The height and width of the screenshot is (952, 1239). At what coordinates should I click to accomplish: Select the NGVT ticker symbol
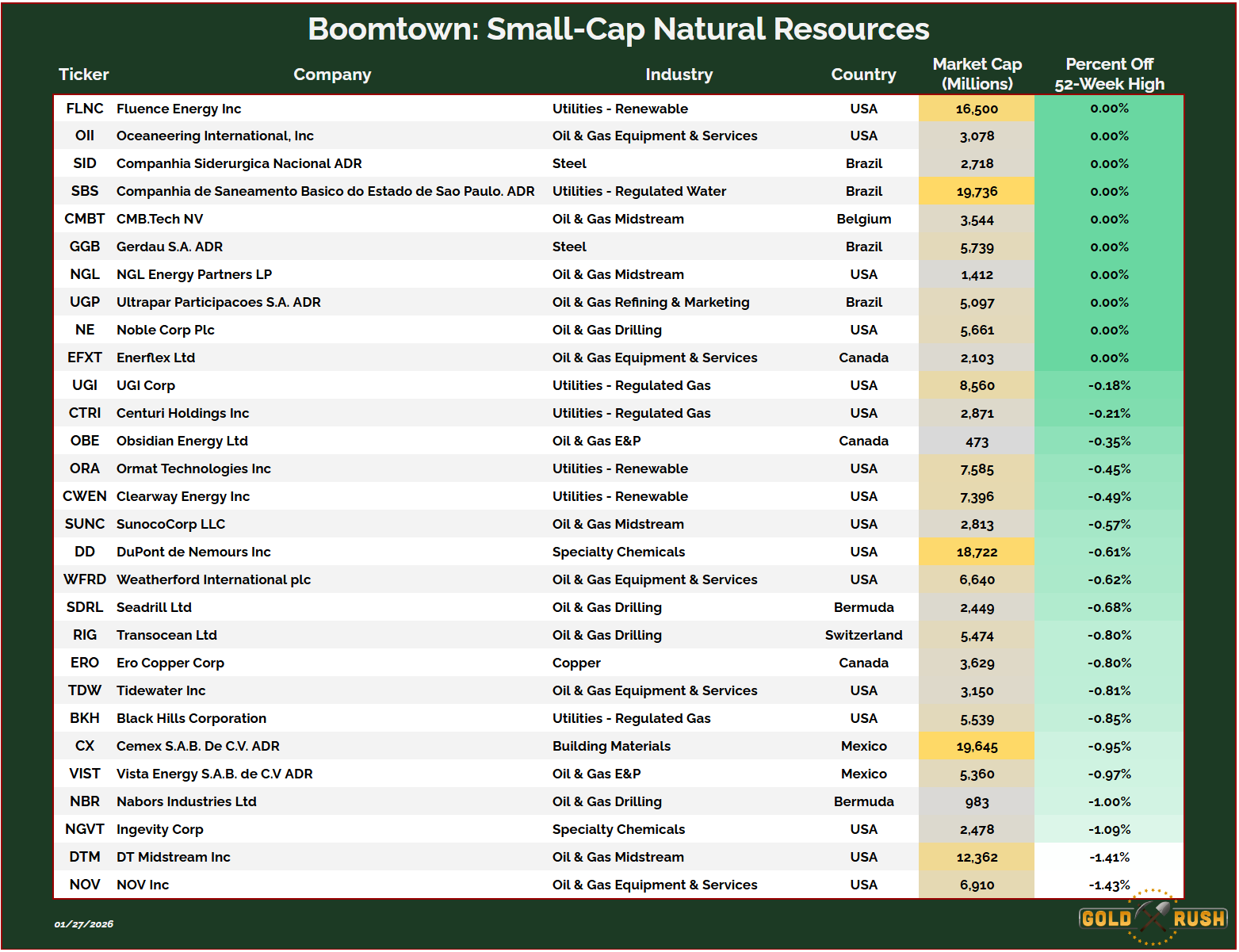85,830
